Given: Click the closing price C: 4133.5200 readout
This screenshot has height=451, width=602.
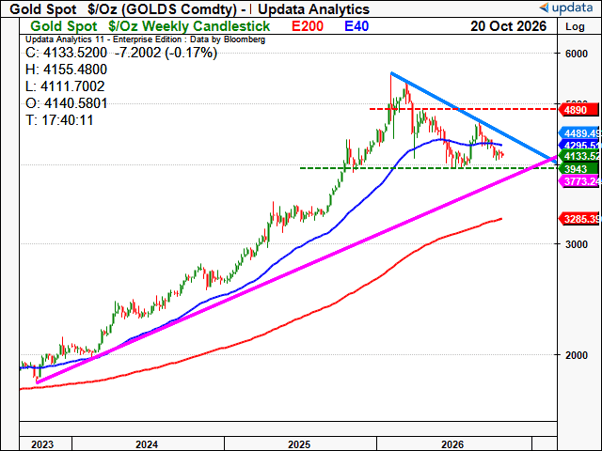Looking at the screenshot, I should pyautogui.click(x=66, y=53).
